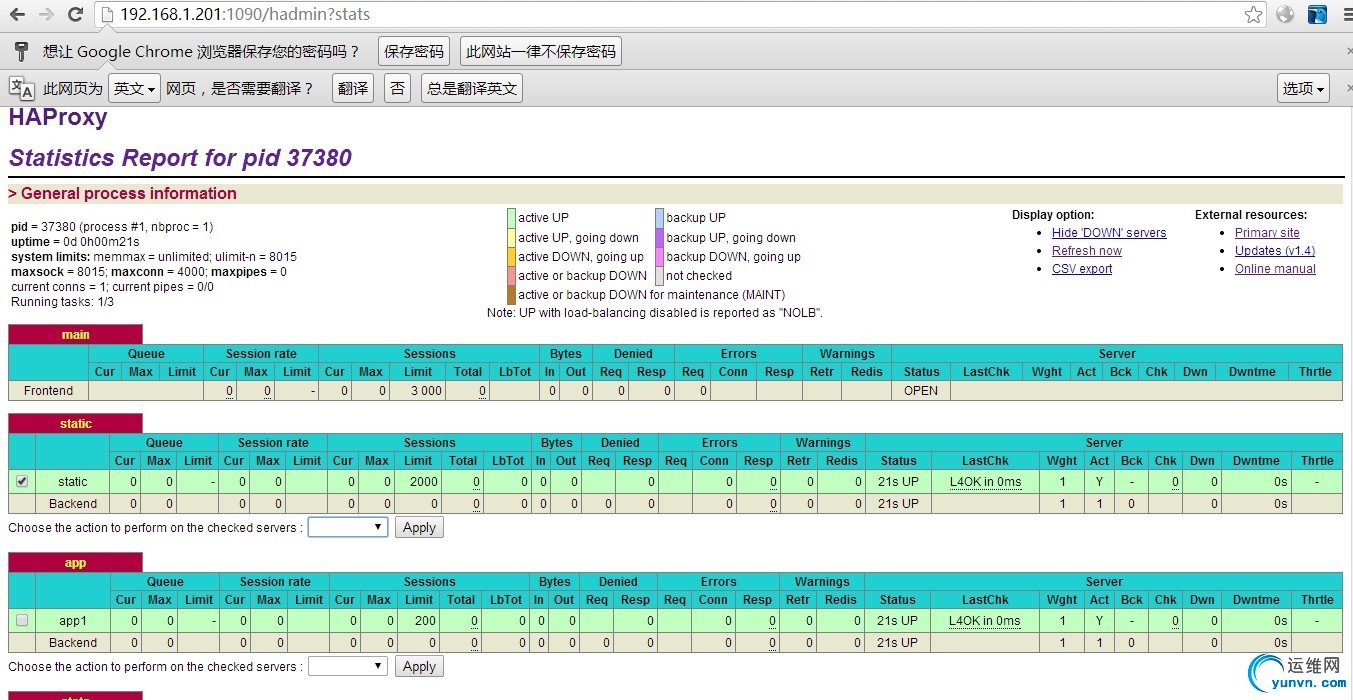Click active DOWN, going up orange swatch

pyautogui.click(x=511, y=257)
